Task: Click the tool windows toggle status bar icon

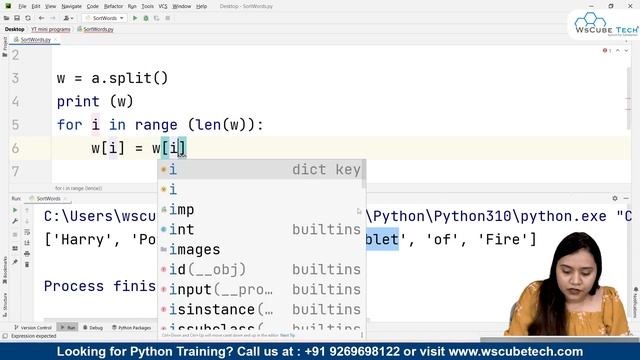Action: pos(5,336)
